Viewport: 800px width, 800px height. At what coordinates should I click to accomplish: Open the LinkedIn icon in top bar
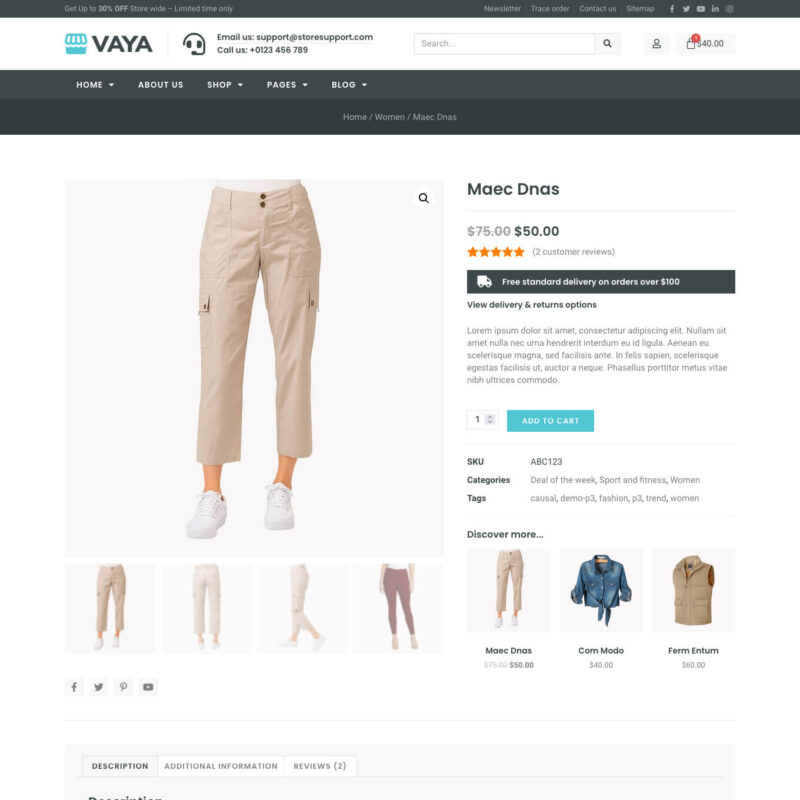coord(715,9)
